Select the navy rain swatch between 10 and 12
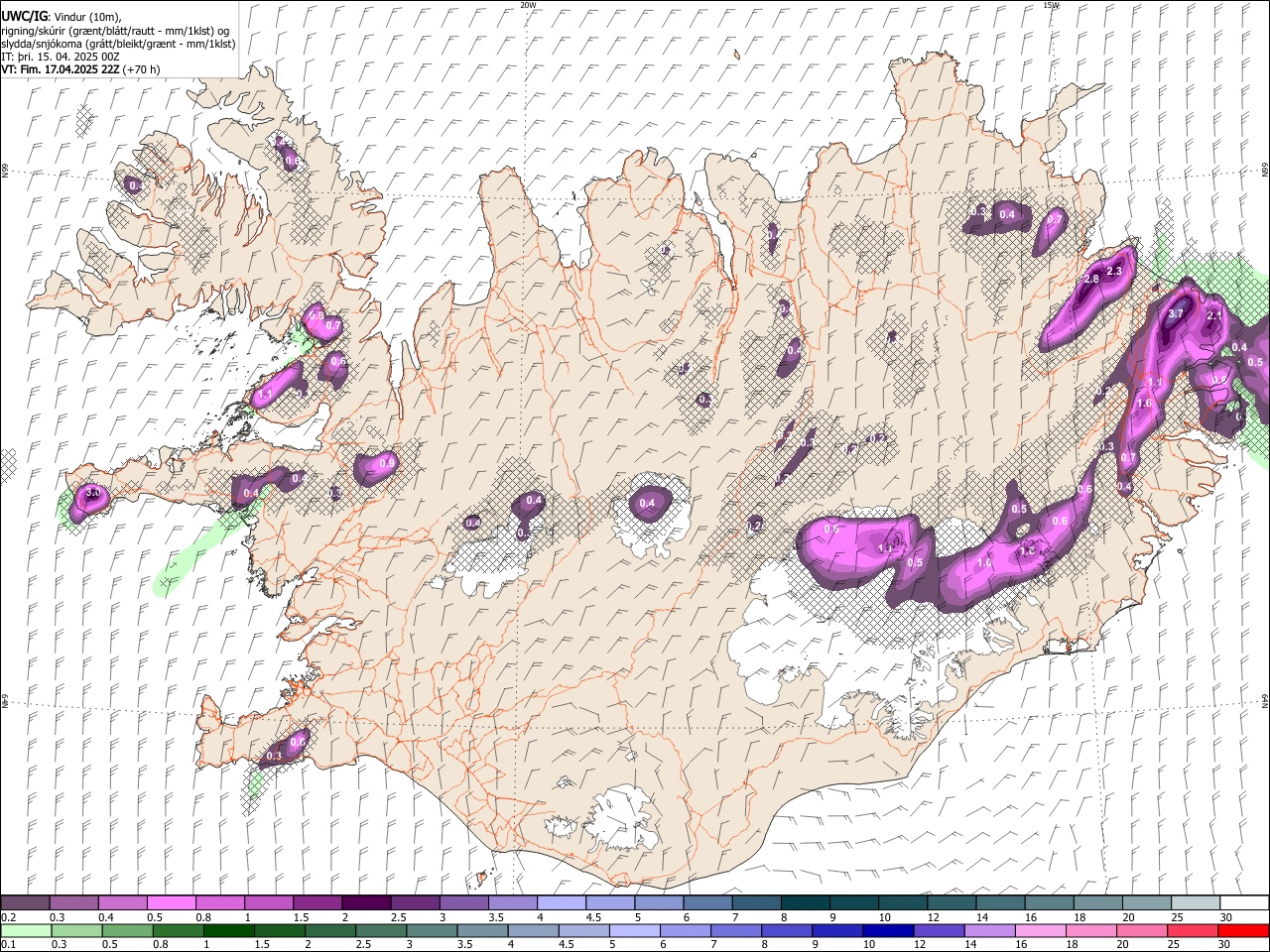 pos(887,930)
